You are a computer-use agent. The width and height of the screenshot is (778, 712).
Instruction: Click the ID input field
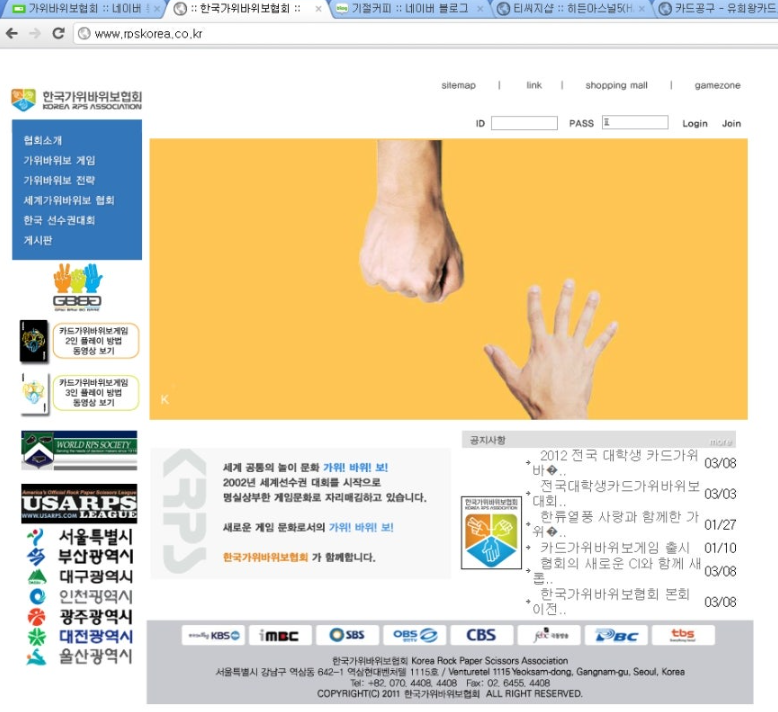coord(524,123)
